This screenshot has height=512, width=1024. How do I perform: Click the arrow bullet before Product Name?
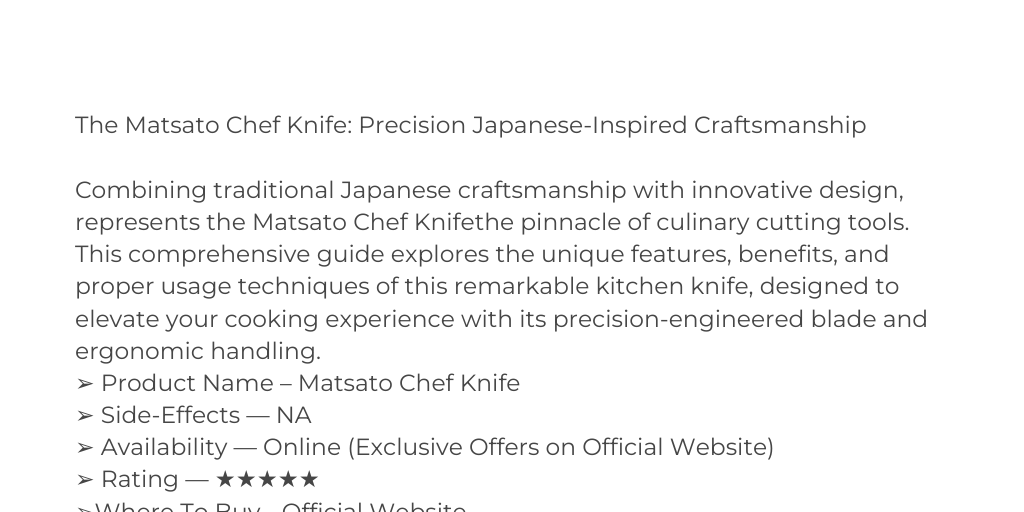click(85, 383)
